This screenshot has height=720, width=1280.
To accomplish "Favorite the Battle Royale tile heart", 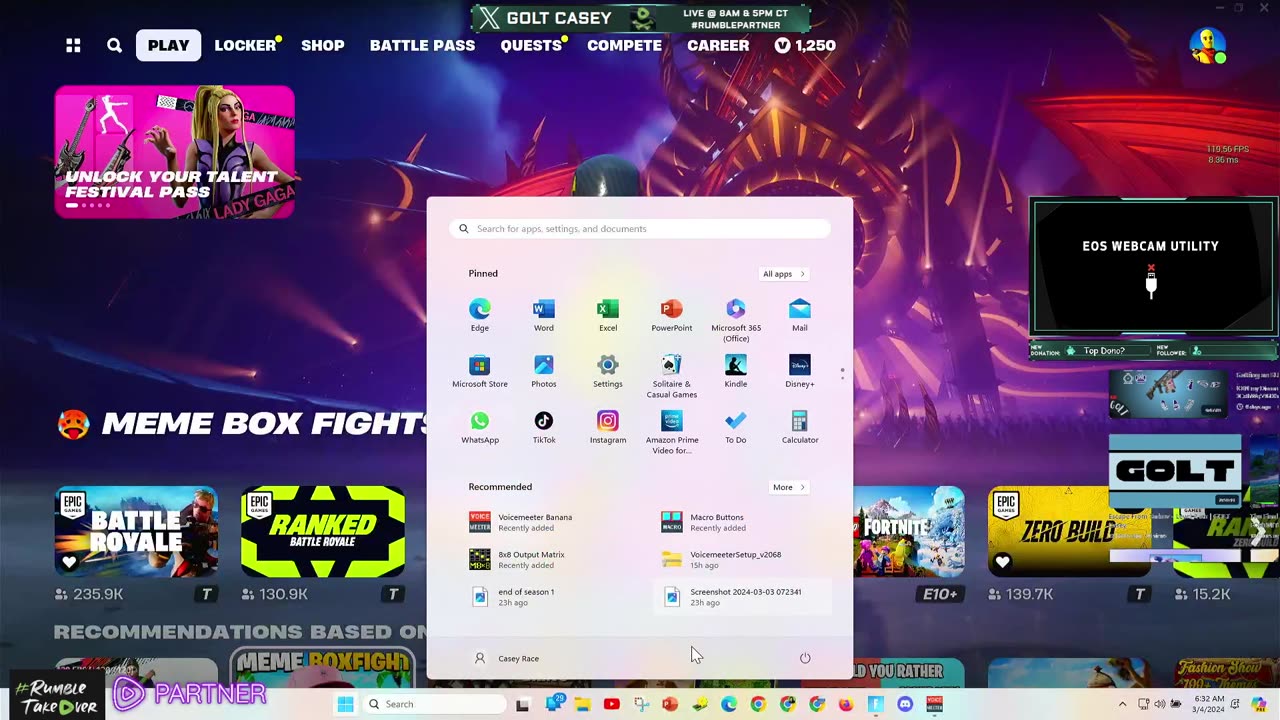I will point(69,562).
